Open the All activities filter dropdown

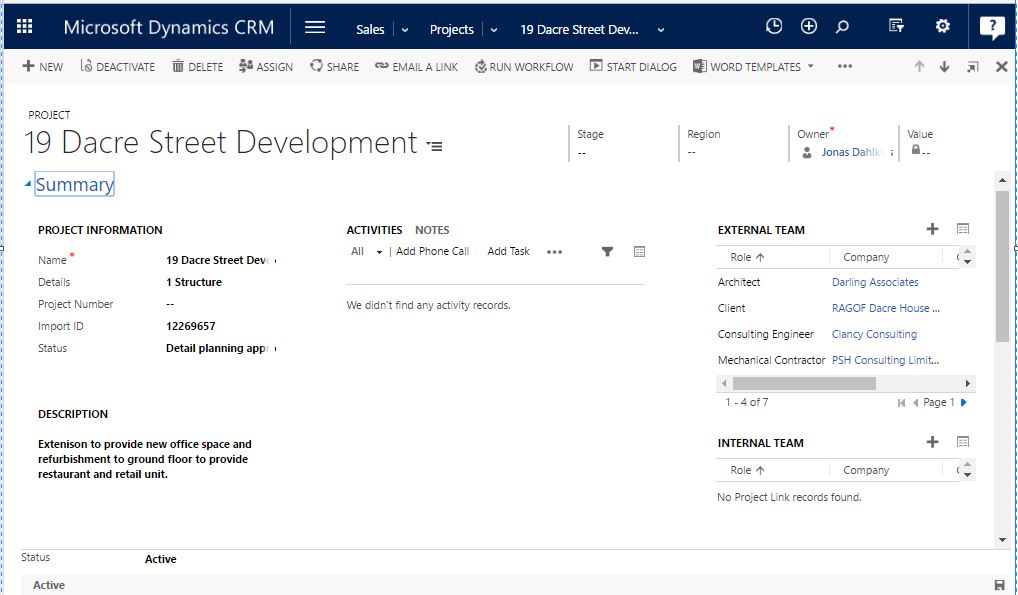pos(367,251)
